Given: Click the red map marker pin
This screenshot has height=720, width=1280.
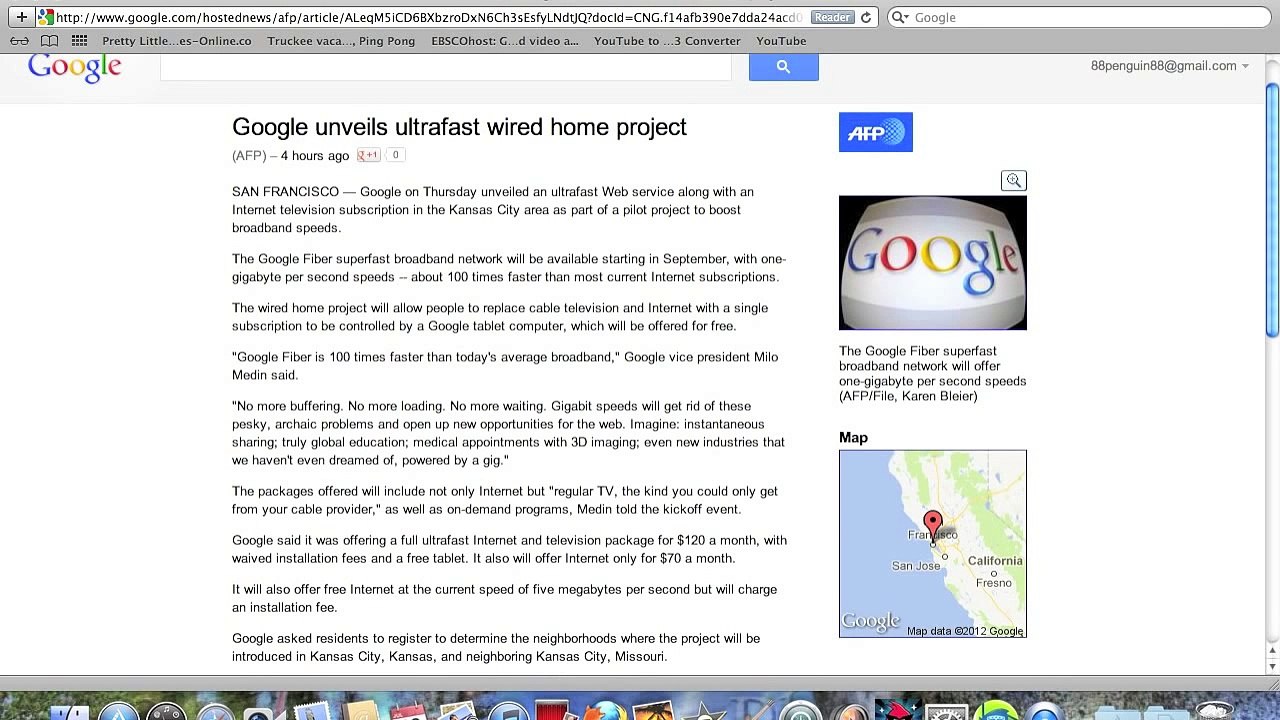Looking at the screenshot, I should click(933, 525).
